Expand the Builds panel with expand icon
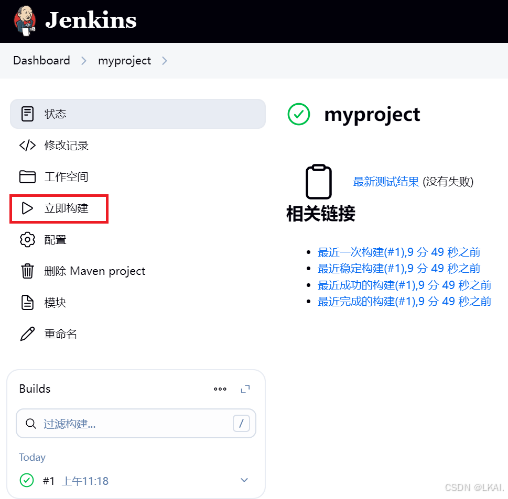Image resolution: width=508 pixels, height=499 pixels. (x=245, y=389)
